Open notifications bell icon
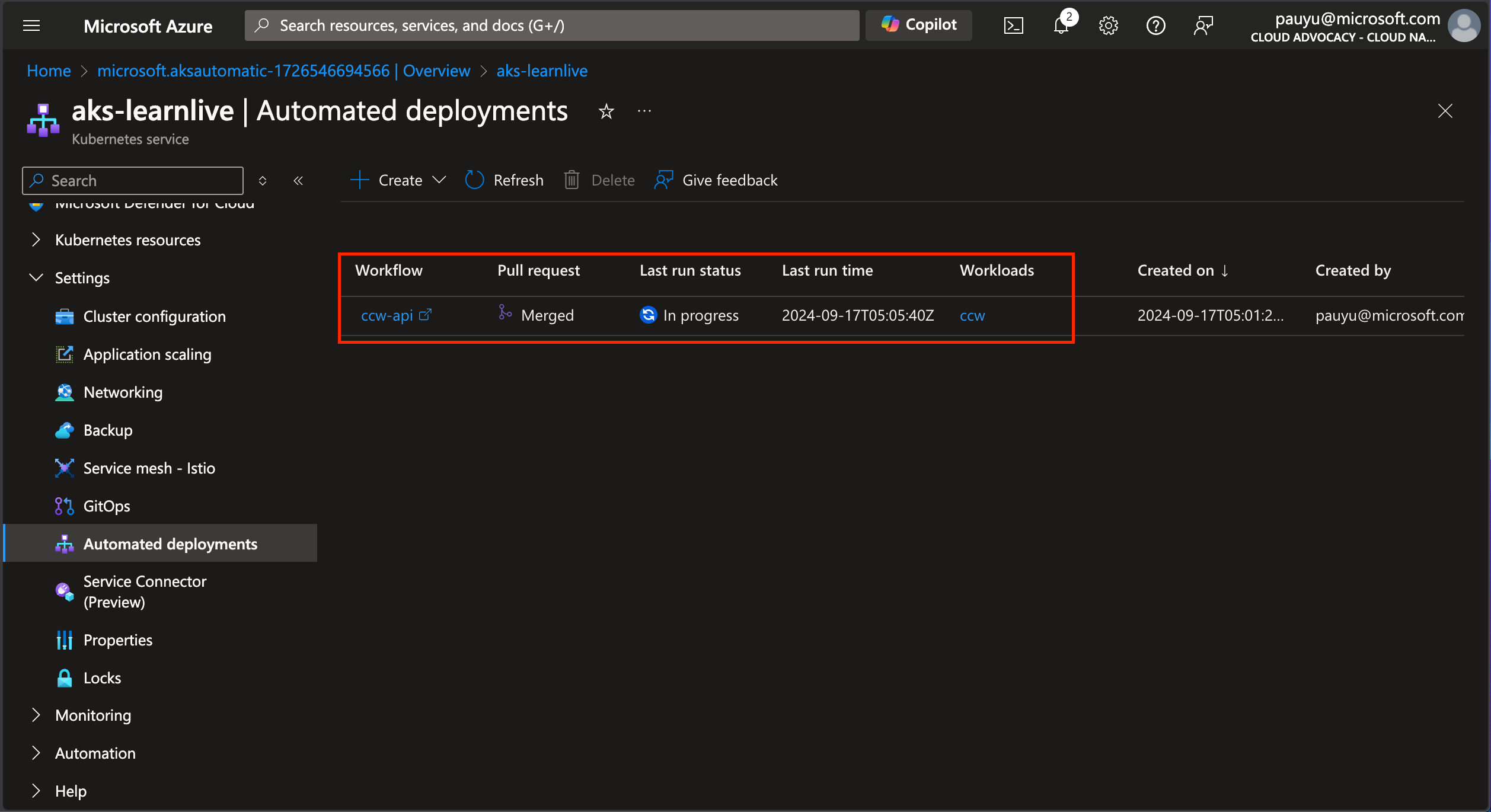This screenshot has width=1491, height=812. pyautogui.click(x=1061, y=25)
